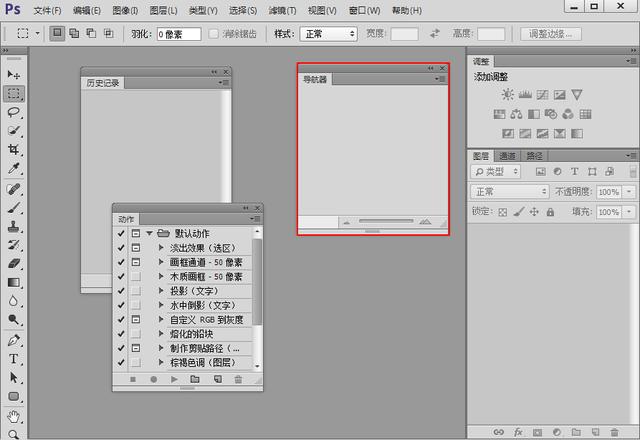Expand the 水中倒影（文字） action
Image resolution: width=640 pixels, height=440 pixels.
click(161, 305)
